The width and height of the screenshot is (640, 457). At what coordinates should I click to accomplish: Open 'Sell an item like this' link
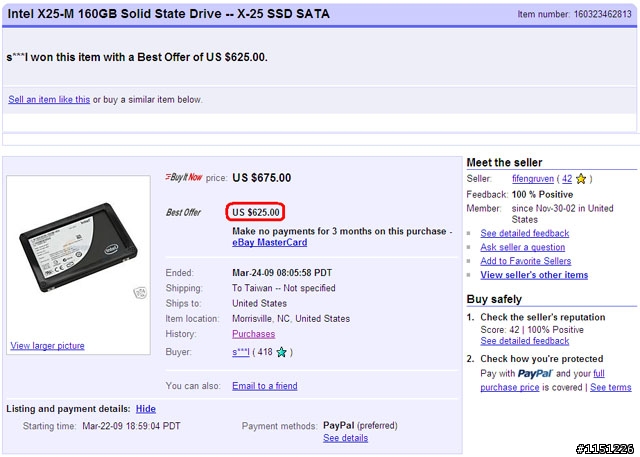tap(49, 100)
